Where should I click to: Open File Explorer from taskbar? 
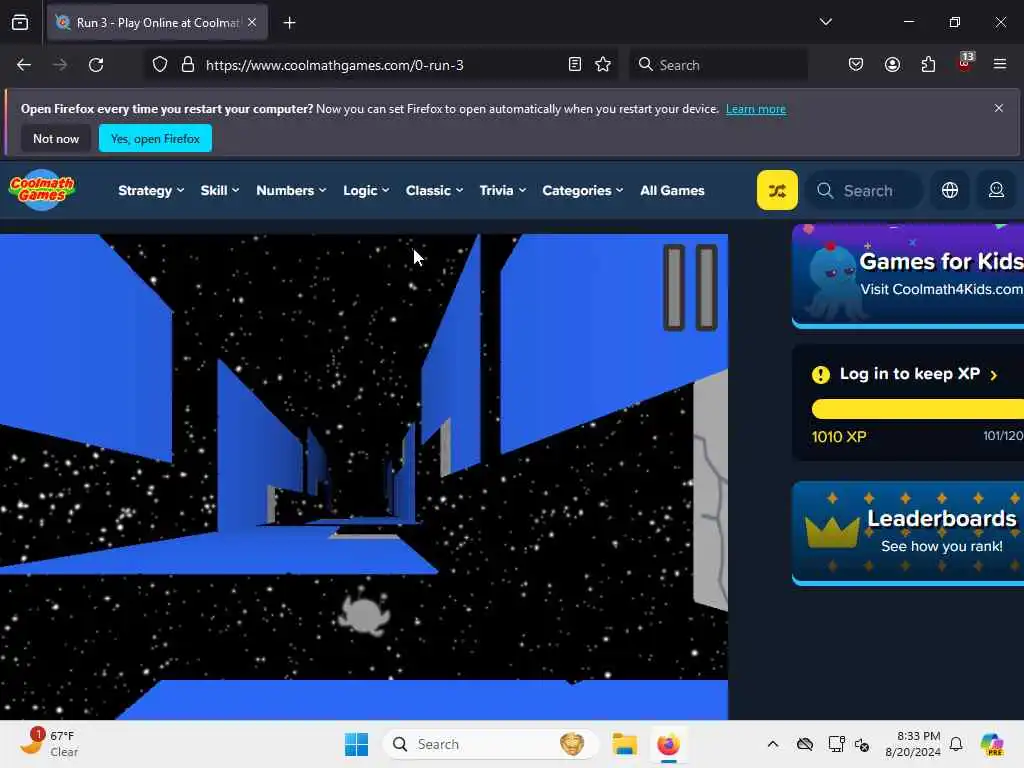[624, 744]
